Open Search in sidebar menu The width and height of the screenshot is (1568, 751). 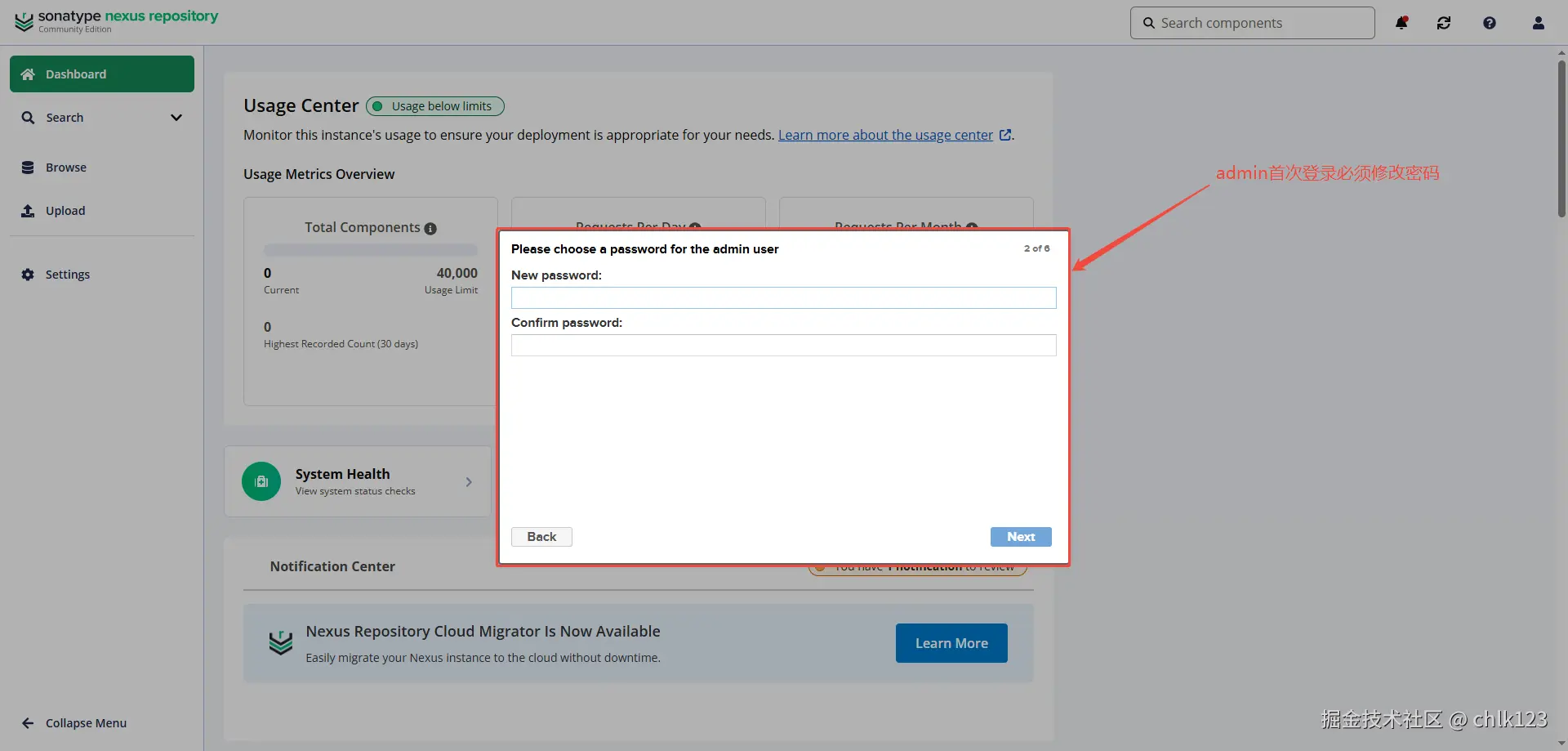(x=102, y=118)
